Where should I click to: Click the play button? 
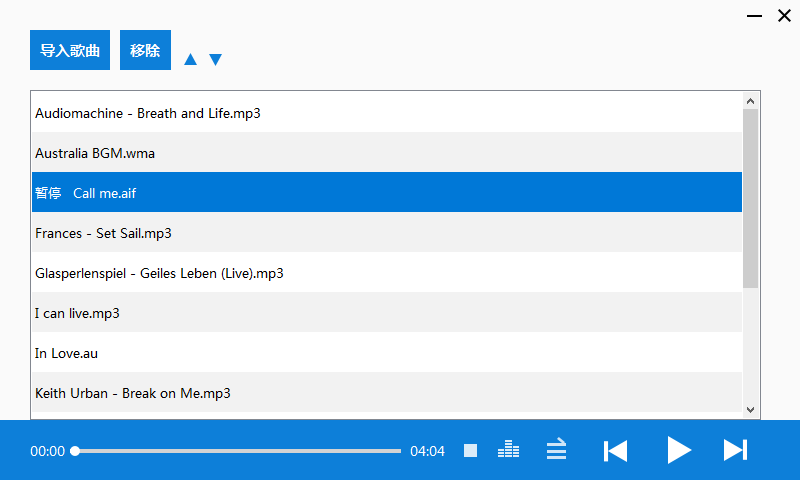[x=679, y=450]
